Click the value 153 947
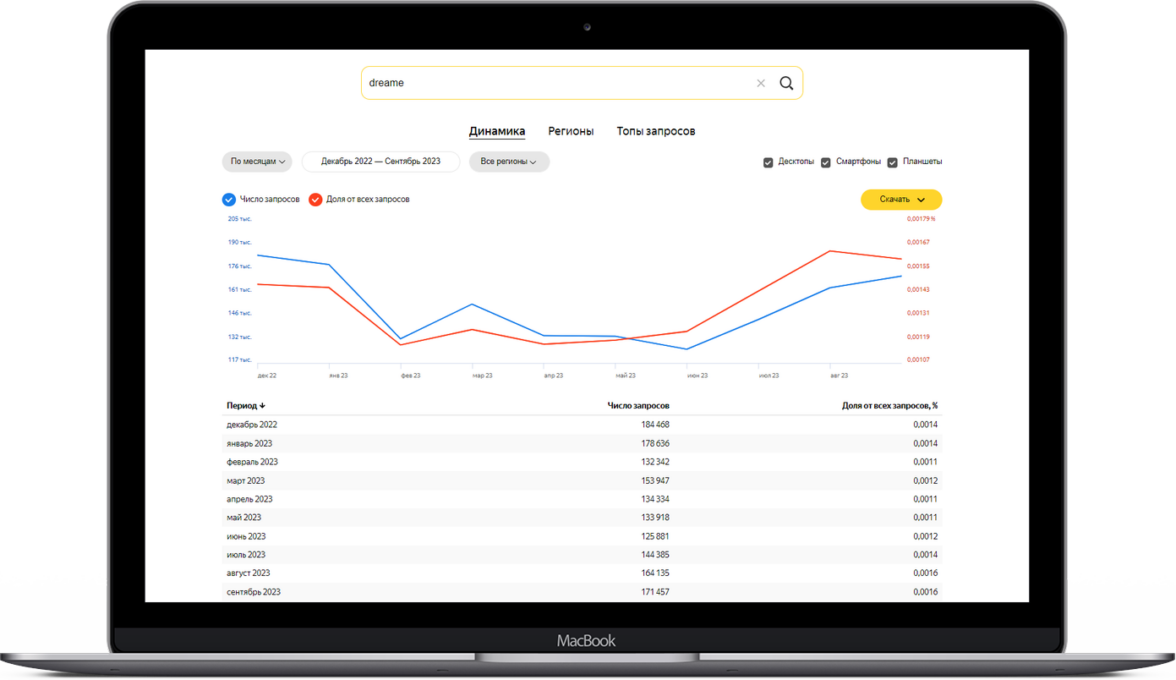 (x=655, y=481)
